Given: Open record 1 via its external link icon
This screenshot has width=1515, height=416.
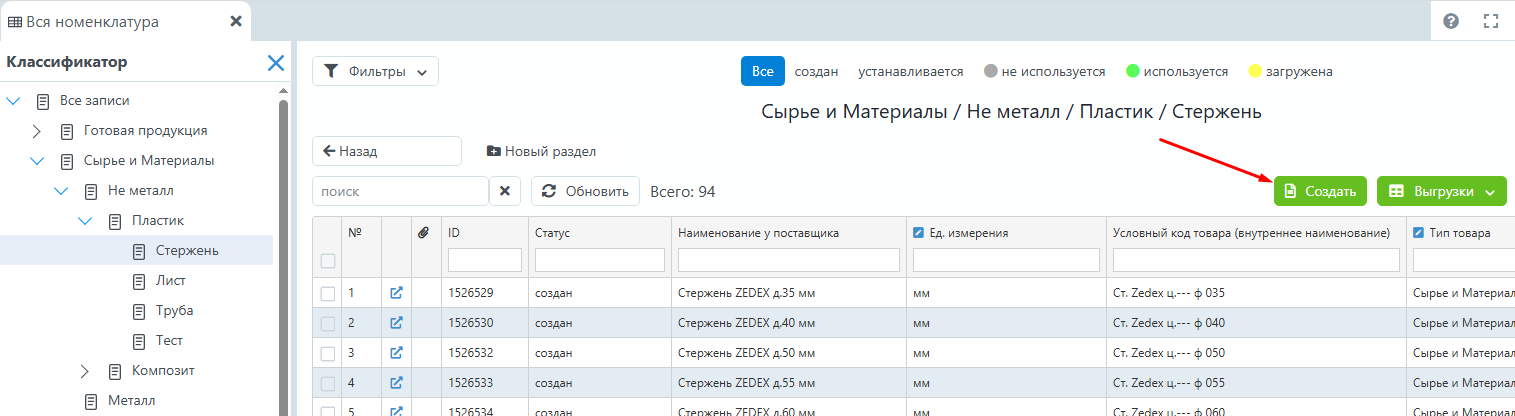Looking at the screenshot, I should tap(396, 293).
